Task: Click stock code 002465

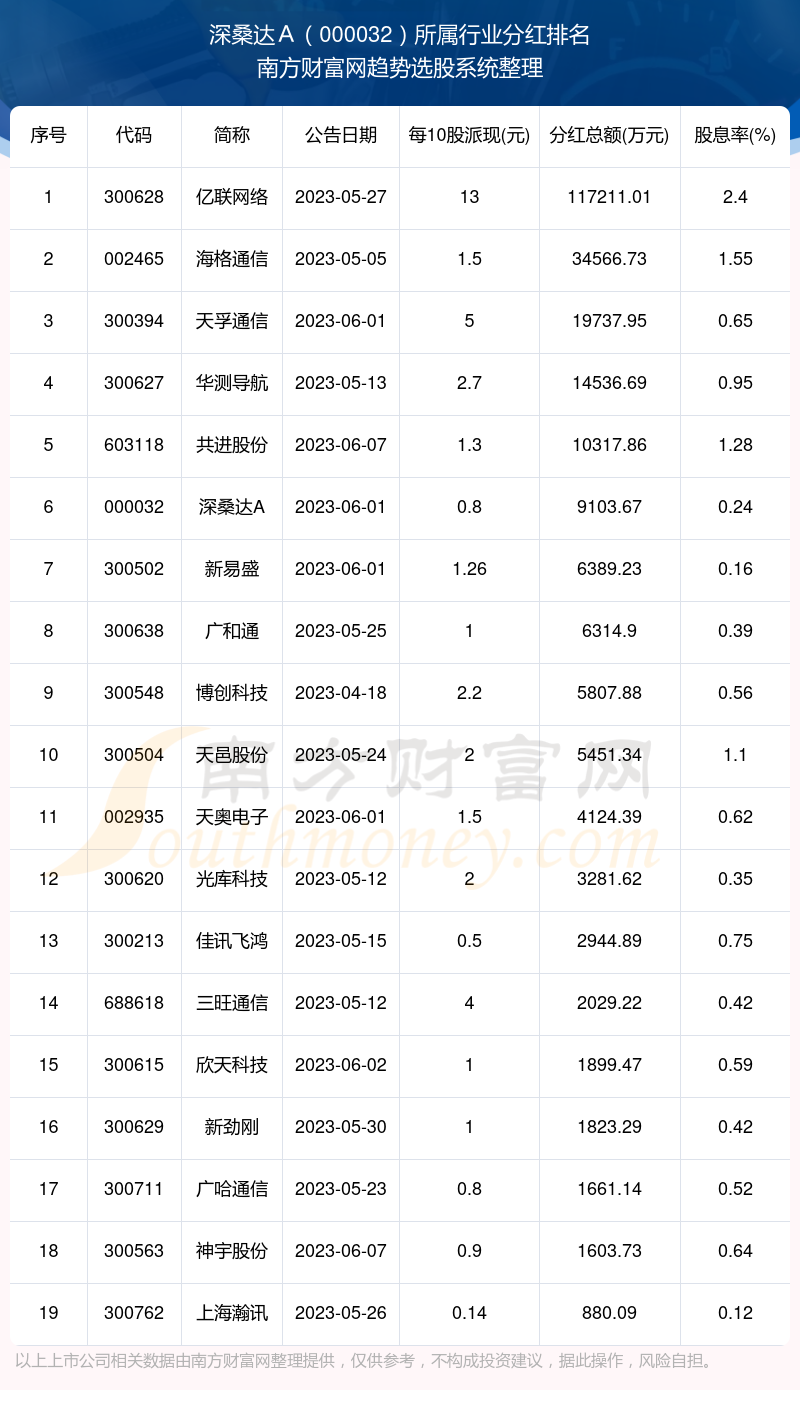Action: point(134,259)
